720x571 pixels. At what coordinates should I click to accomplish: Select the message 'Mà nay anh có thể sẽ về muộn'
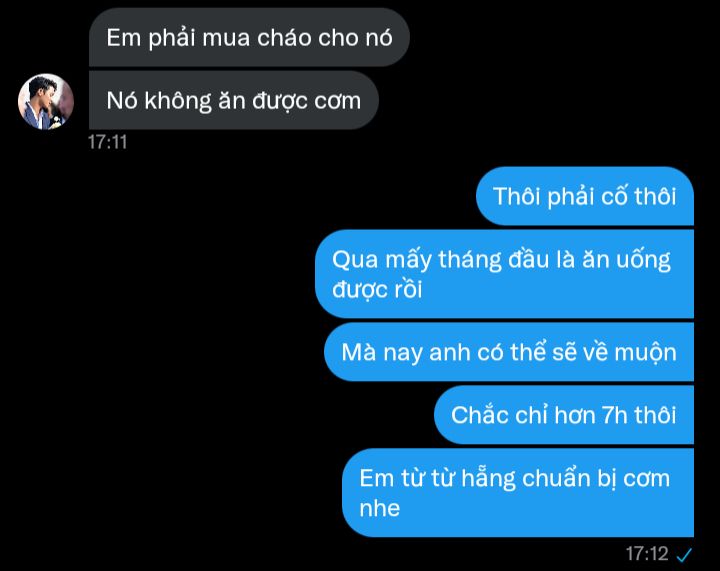click(509, 352)
